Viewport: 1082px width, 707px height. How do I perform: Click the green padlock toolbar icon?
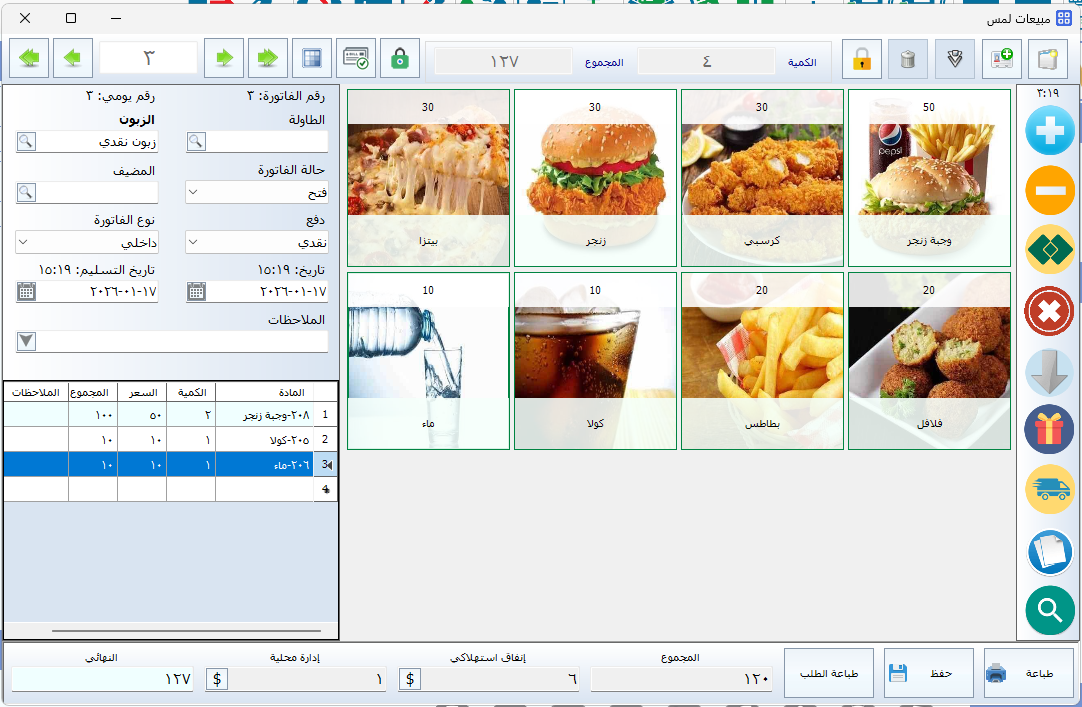(400, 59)
